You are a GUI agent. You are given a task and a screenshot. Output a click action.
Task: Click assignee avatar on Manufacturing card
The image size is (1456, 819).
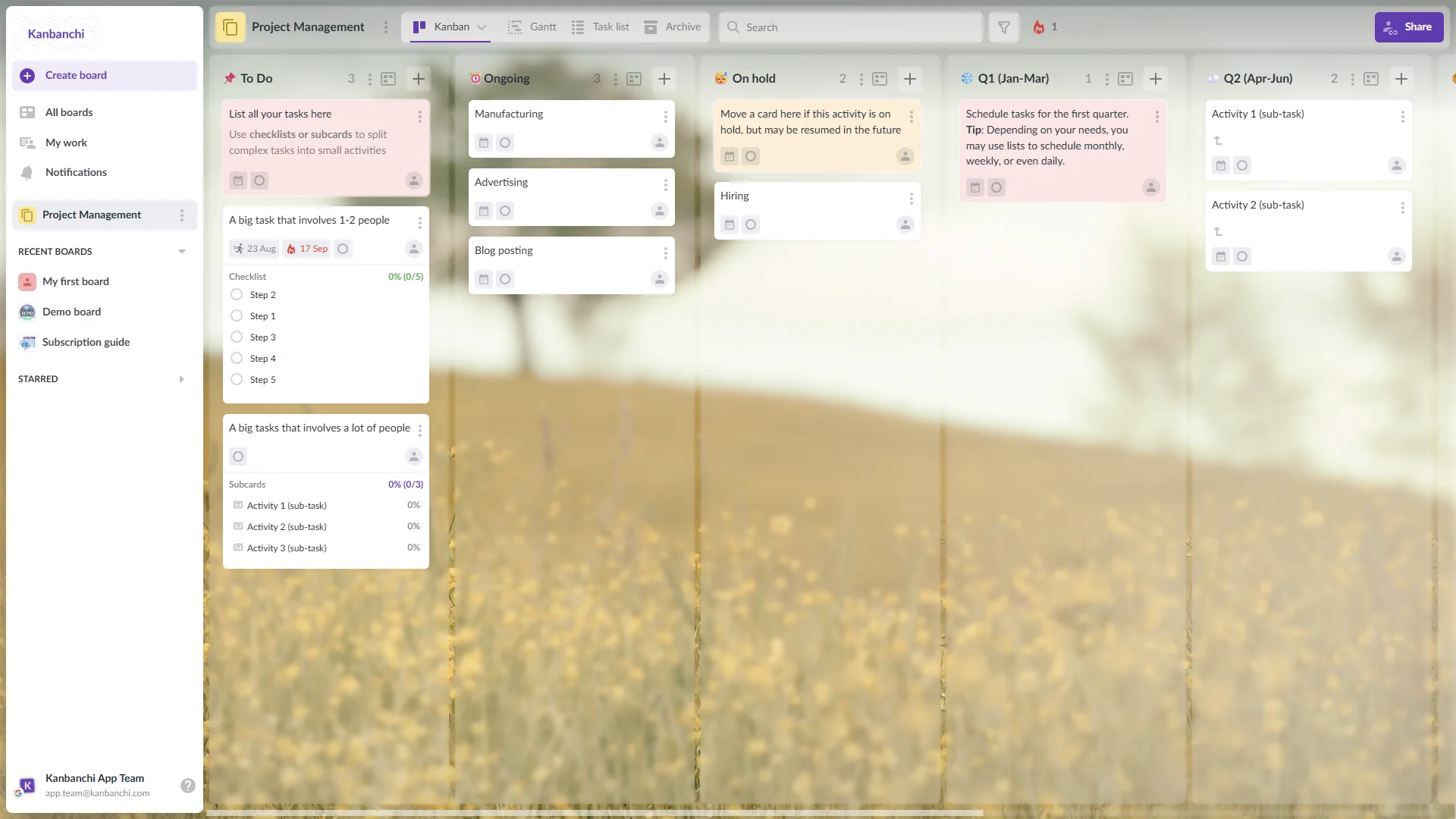point(659,143)
